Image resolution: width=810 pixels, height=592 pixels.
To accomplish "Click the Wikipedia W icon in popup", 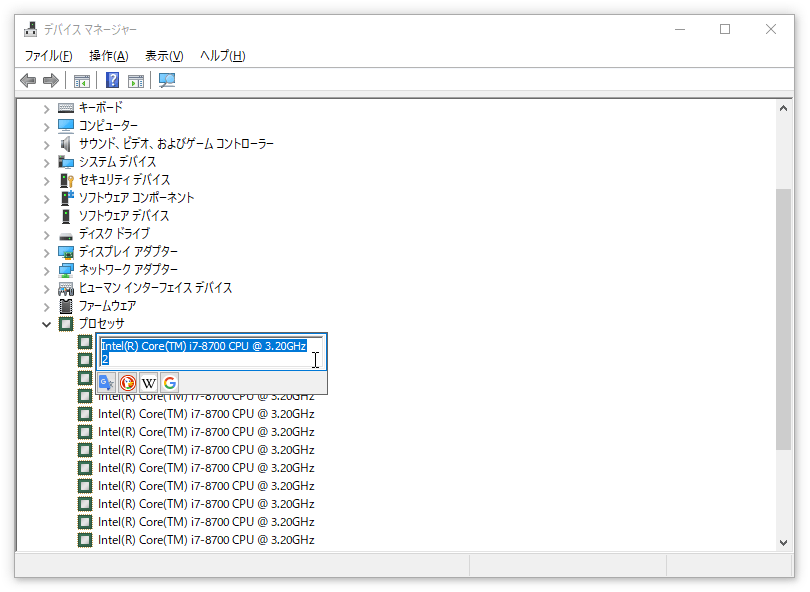I will (149, 383).
